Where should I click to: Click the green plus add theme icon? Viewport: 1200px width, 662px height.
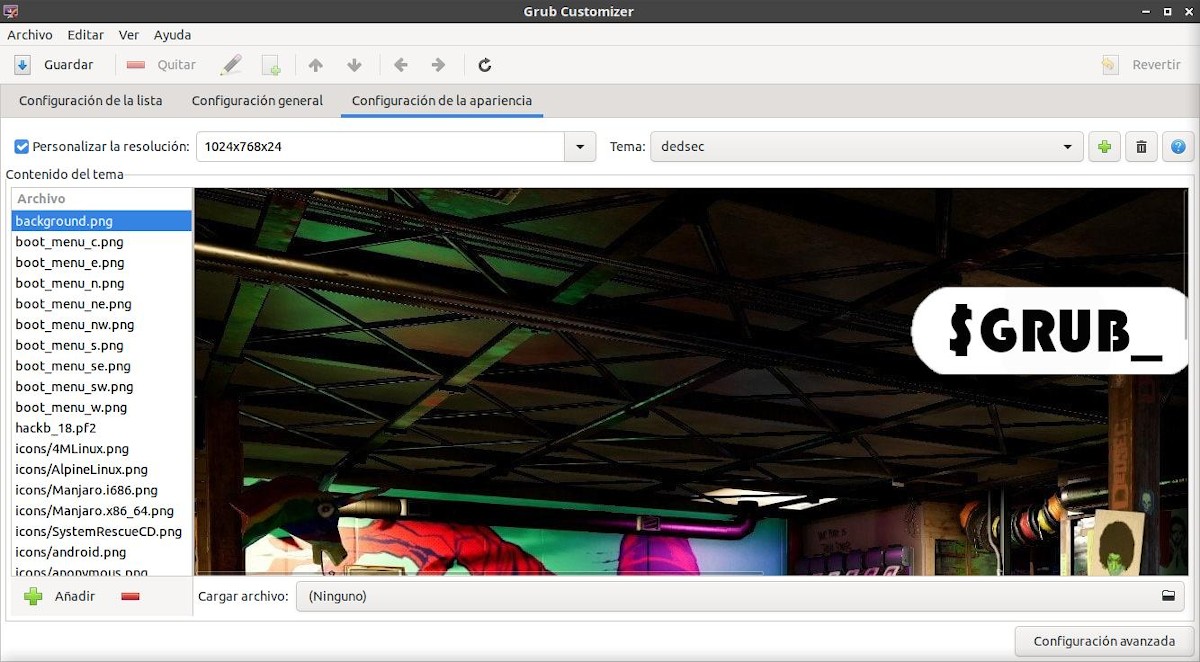(1104, 147)
